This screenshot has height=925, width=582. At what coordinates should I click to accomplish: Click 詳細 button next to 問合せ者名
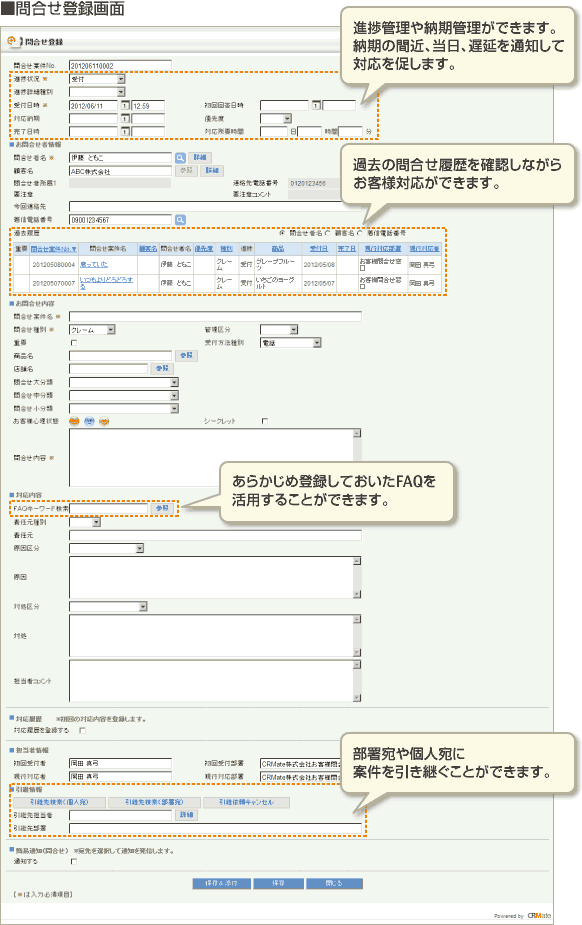[200, 158]
